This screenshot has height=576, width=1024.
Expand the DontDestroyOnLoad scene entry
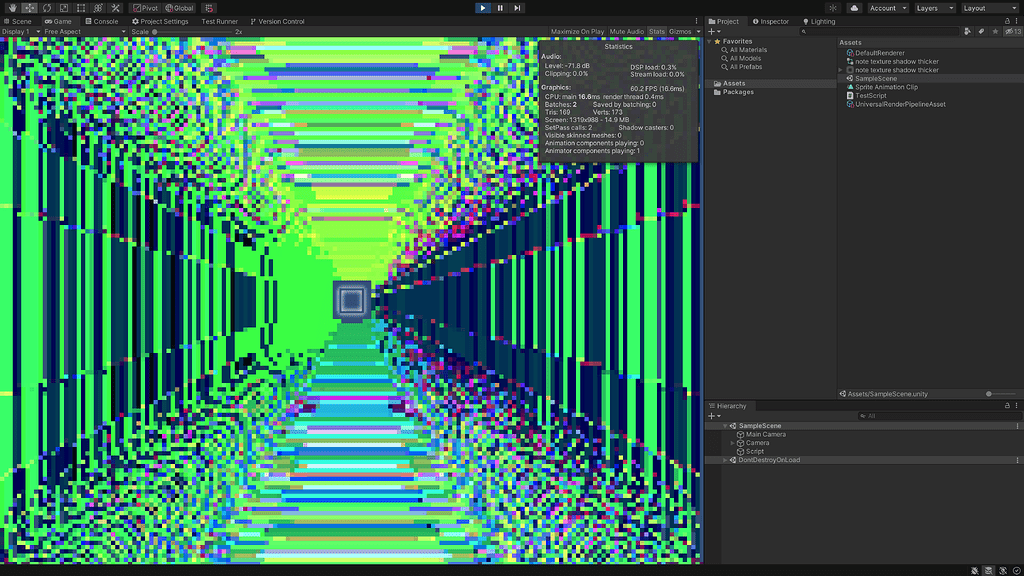723,460
